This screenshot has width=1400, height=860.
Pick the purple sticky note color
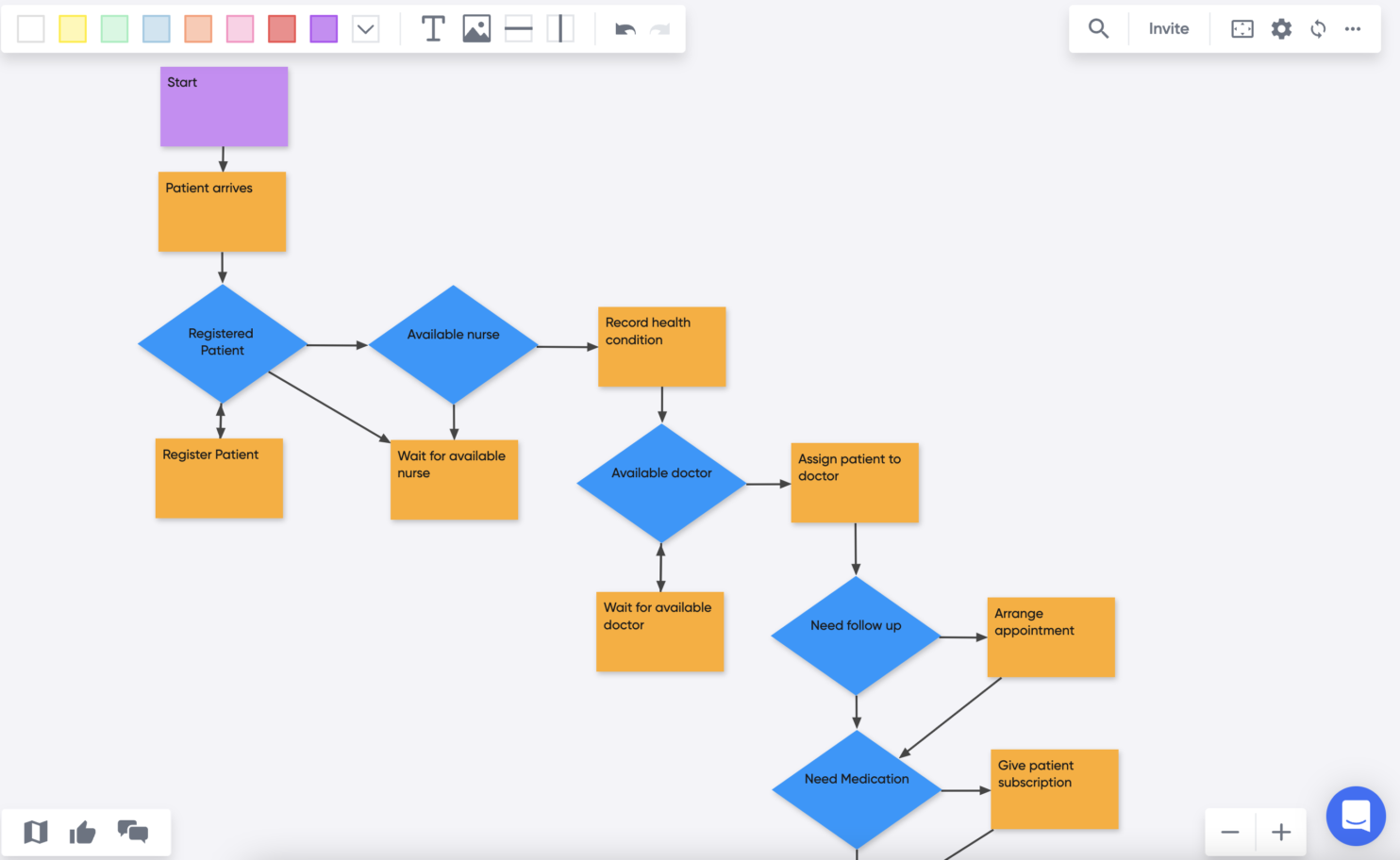tap(324, 28)
